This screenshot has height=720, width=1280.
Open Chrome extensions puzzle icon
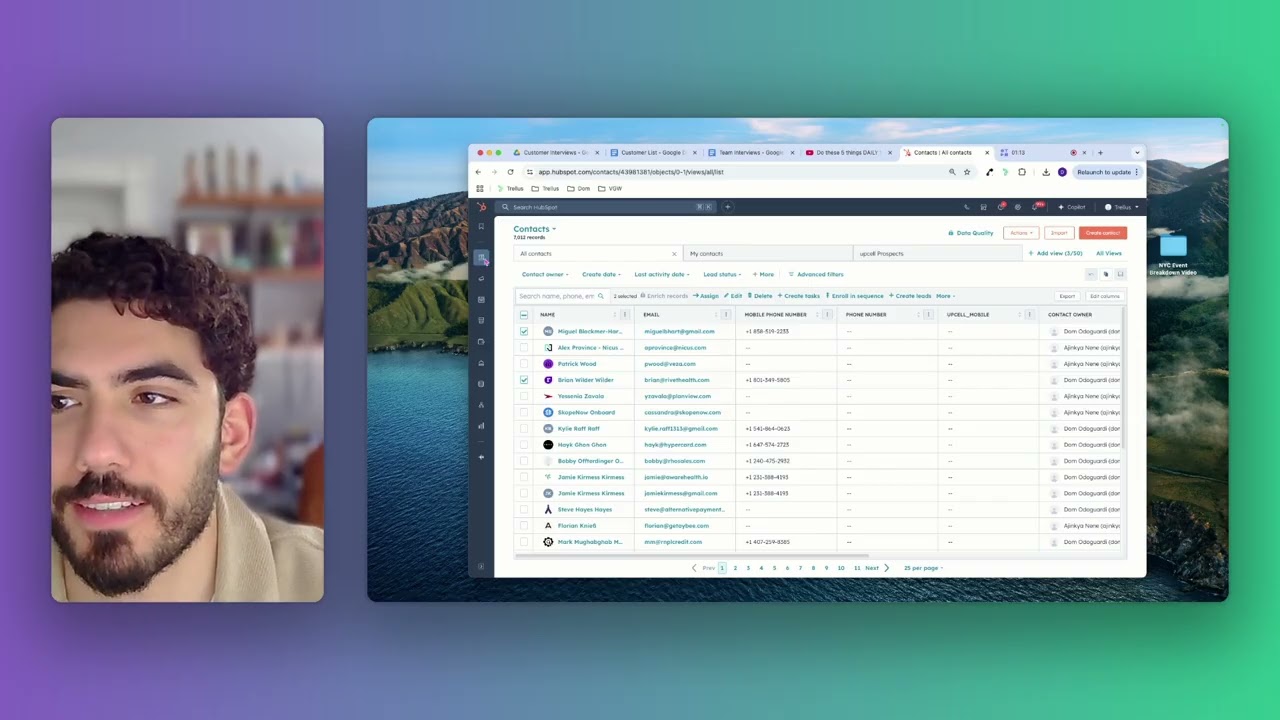[1022, 172]
